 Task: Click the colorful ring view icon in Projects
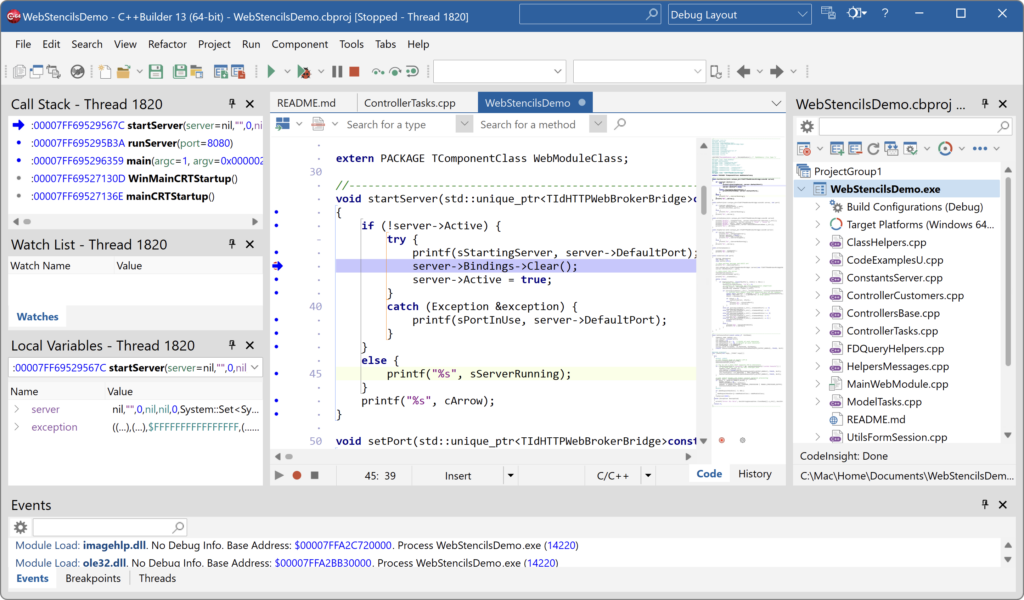[945, 149]
